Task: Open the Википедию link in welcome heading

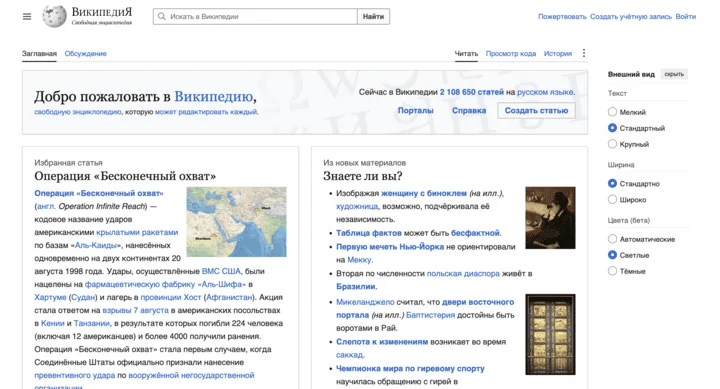Action: [214, 96]
